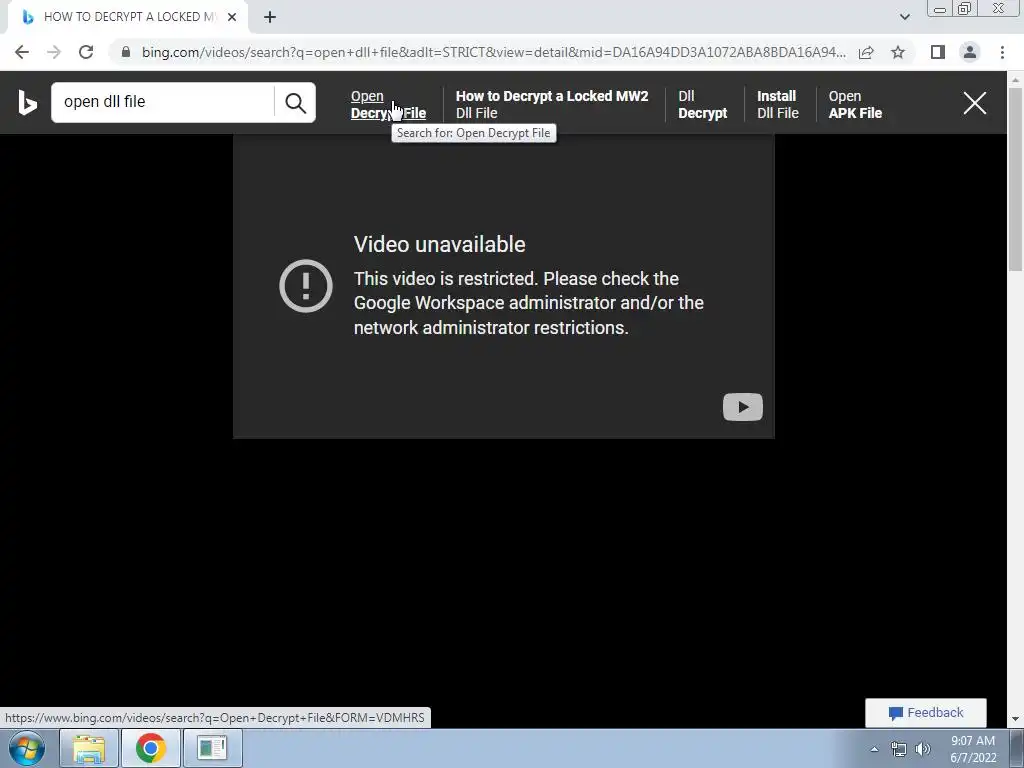1024x768 pixels.
Task: Open the network tray icon
Action: coord(899,749)
